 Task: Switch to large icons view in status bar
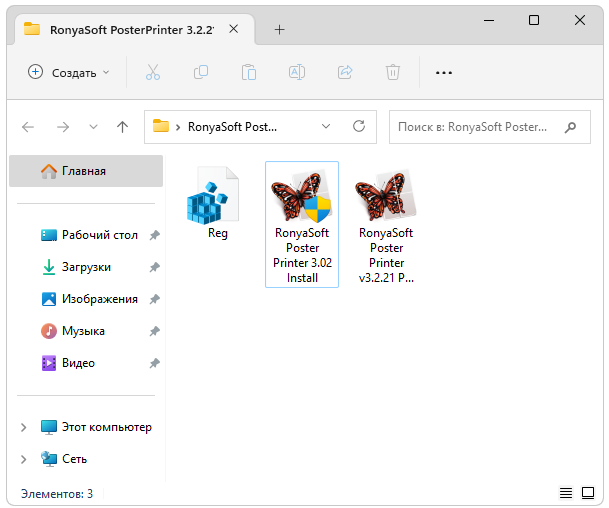pyautogui.click(x=589, y=493)
